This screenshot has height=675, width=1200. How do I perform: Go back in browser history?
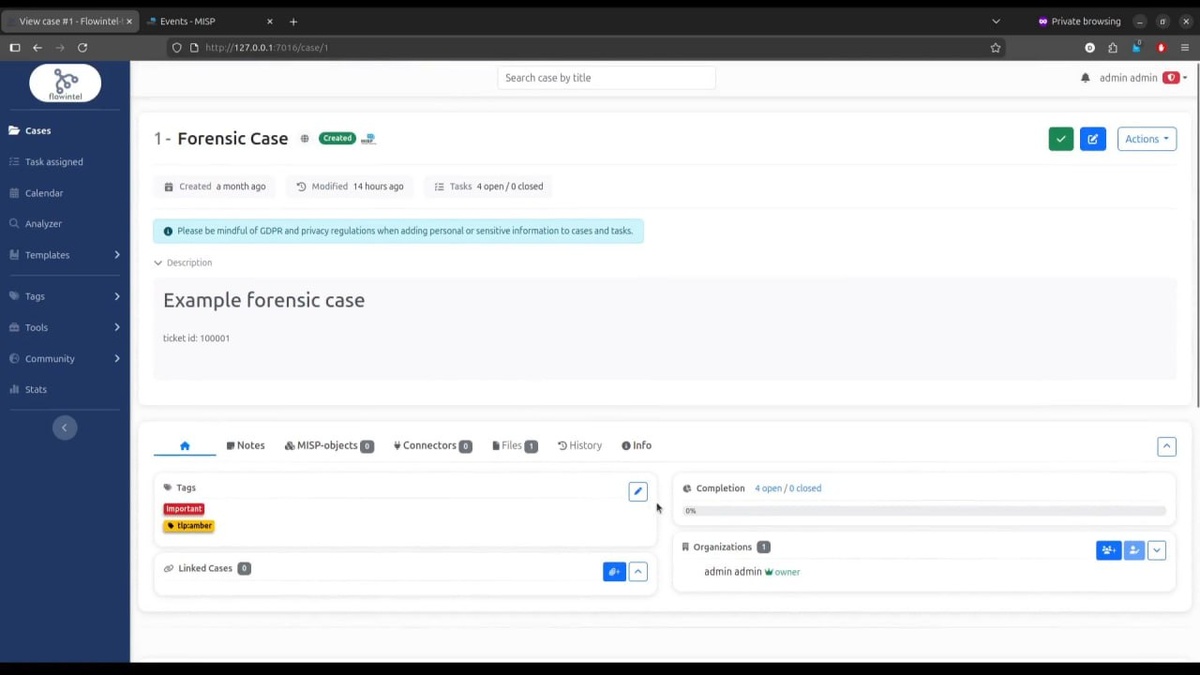[37, 47]
